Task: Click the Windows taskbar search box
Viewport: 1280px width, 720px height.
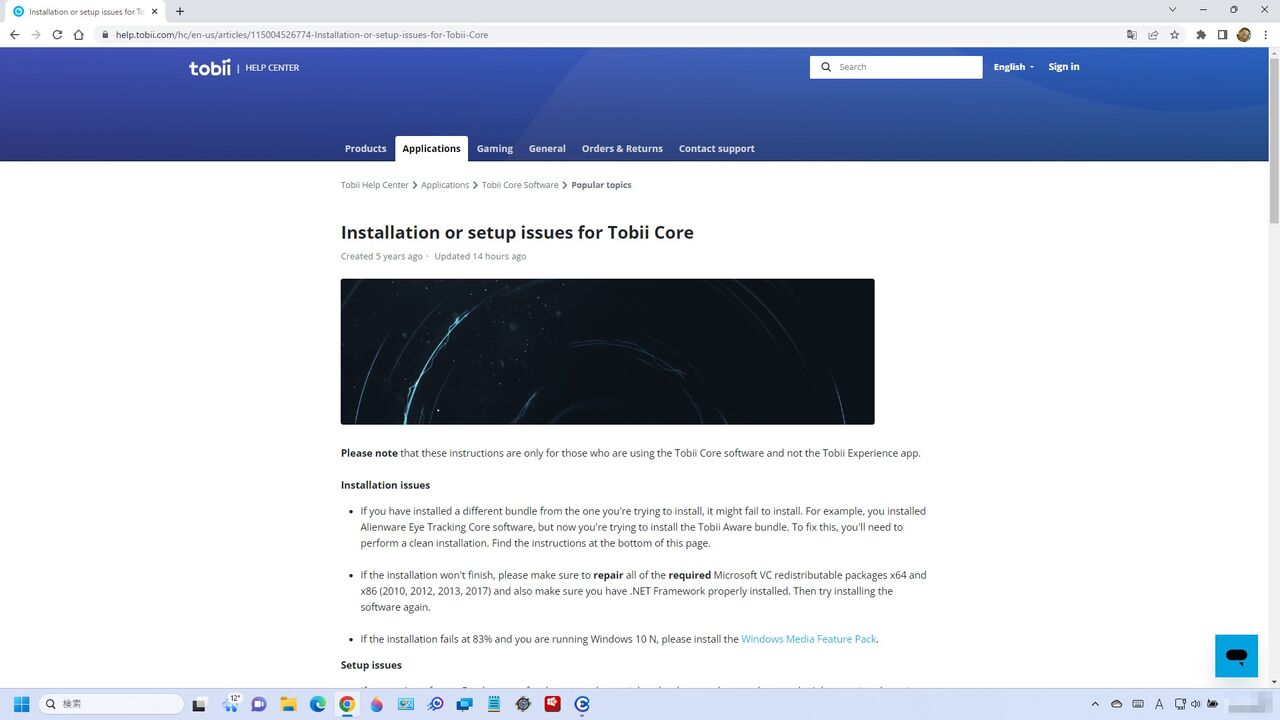Action: 111,704
